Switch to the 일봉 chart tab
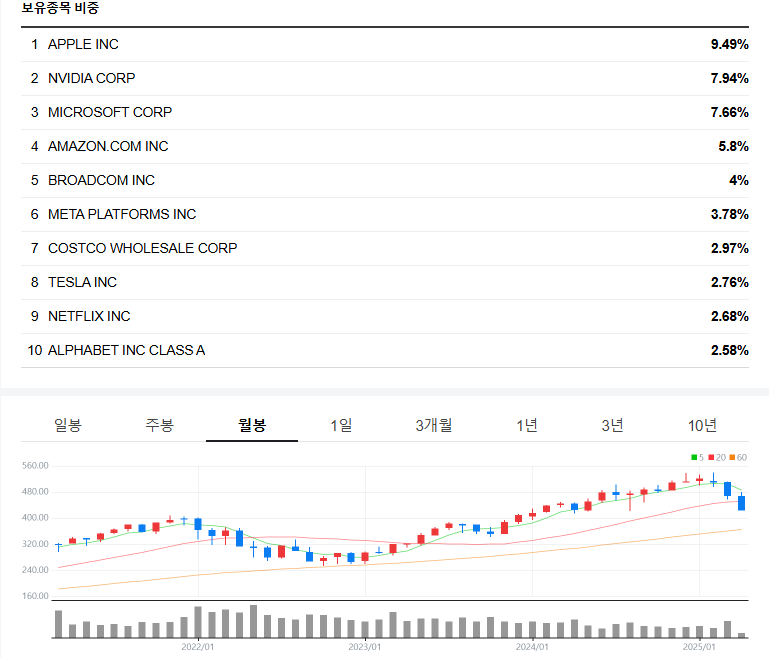The width and height of the screenshot is (769, 658). [x=68, y=425]
